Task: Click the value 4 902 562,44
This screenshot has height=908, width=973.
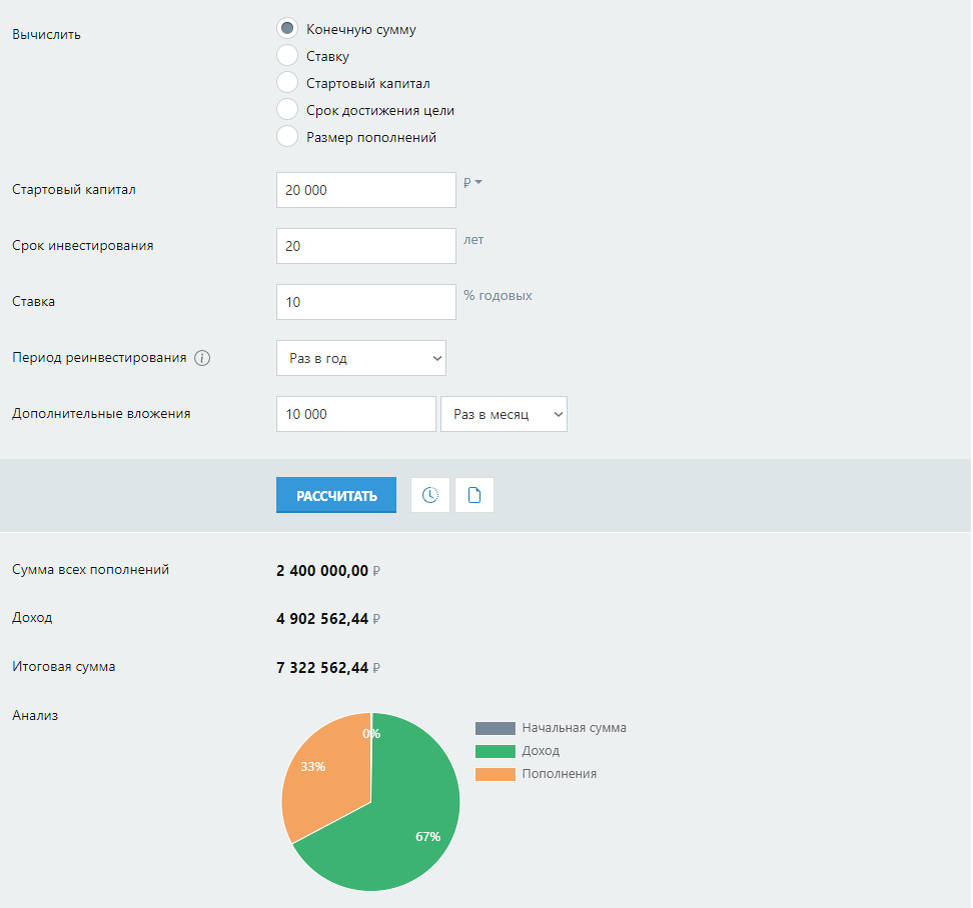Action: point(323,619)
